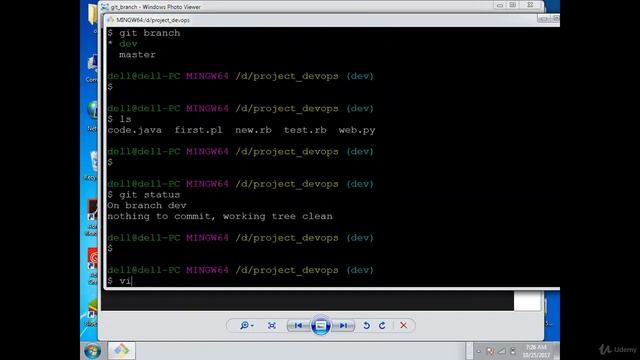Go to the previous photo
Image resolution: width=640 pixels, height=360 pixels.
click(298, 325)
